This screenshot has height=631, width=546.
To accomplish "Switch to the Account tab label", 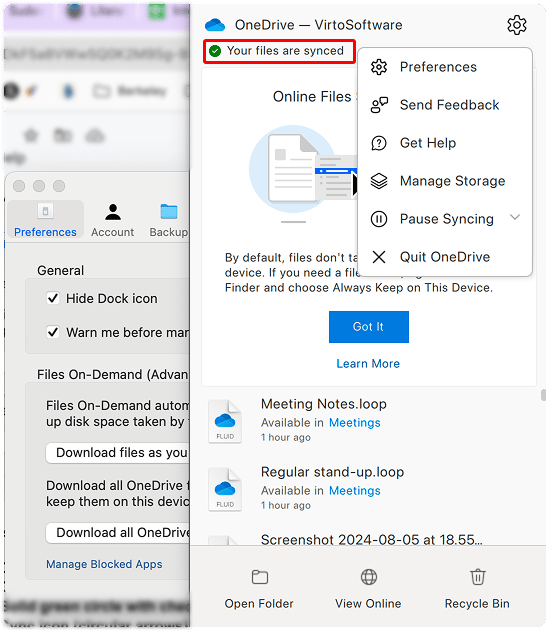I will tap(112, 232).
